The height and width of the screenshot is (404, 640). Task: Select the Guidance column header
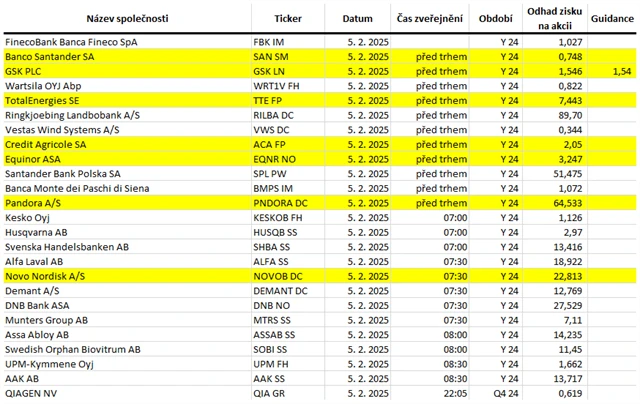tap(612, 18)
